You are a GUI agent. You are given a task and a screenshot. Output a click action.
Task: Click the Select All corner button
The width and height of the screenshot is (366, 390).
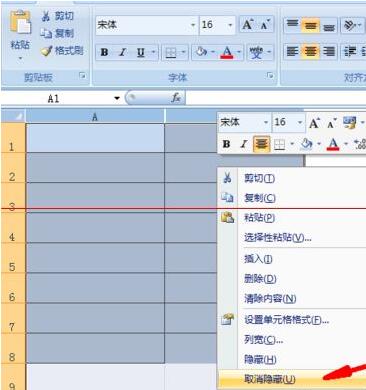[13, 116]
